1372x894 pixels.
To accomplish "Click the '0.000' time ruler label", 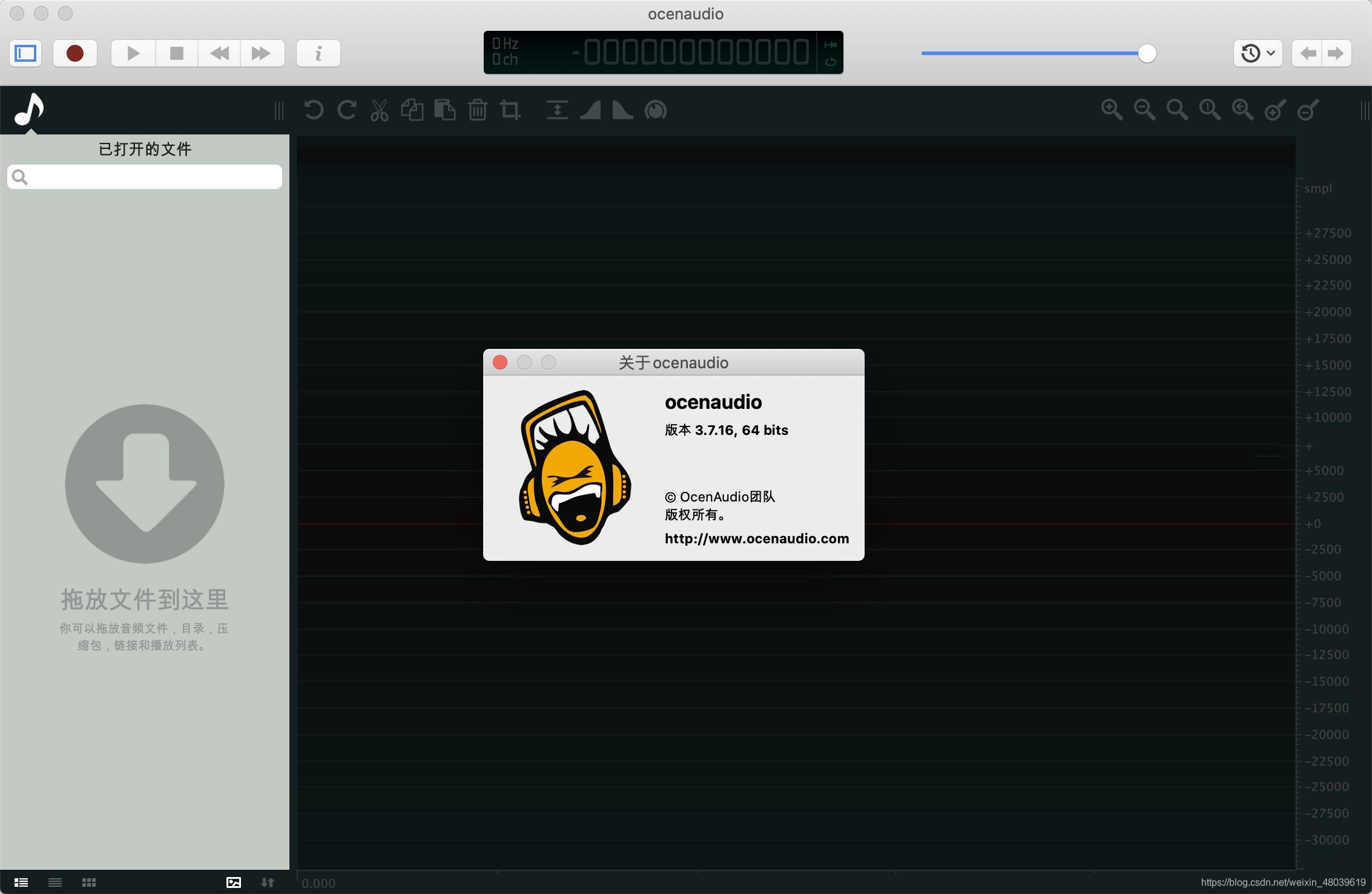I will pyautogui.click(x=318, y=884).
